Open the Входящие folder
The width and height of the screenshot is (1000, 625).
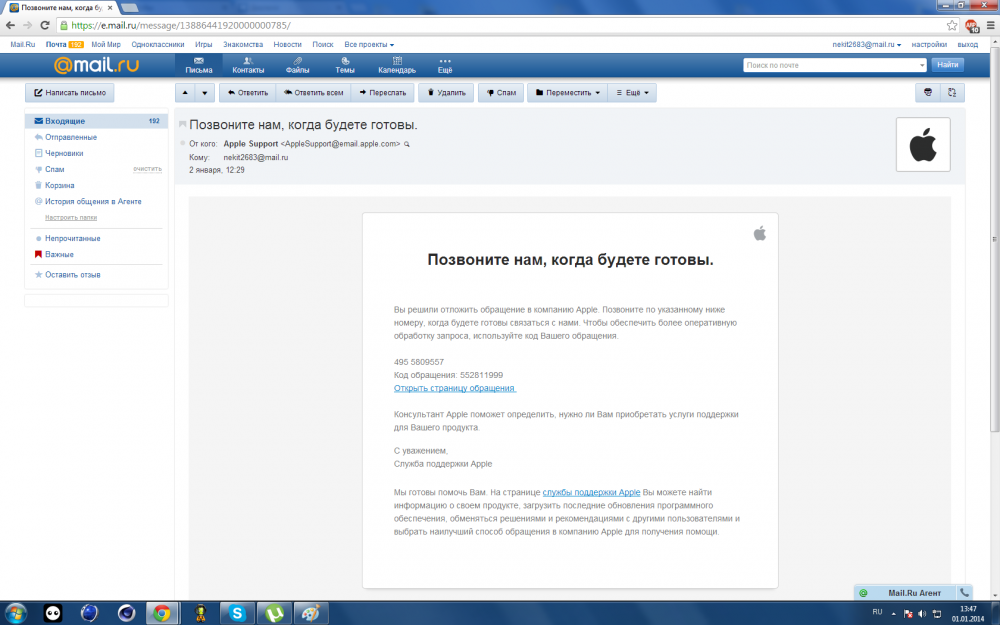pos(96,121)
